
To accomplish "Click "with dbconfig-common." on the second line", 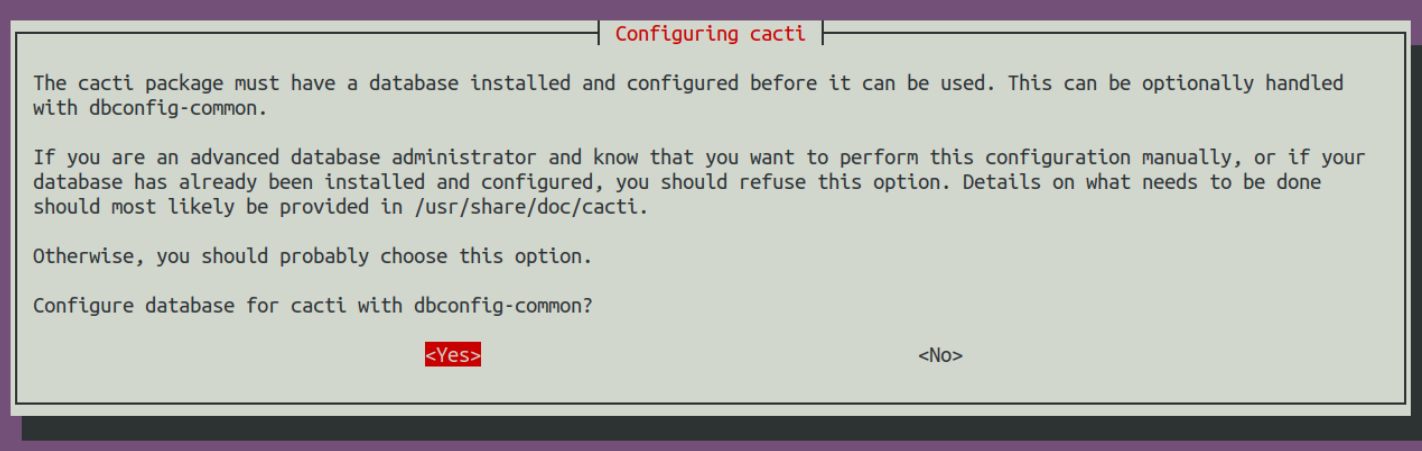I will coord(150,108).
